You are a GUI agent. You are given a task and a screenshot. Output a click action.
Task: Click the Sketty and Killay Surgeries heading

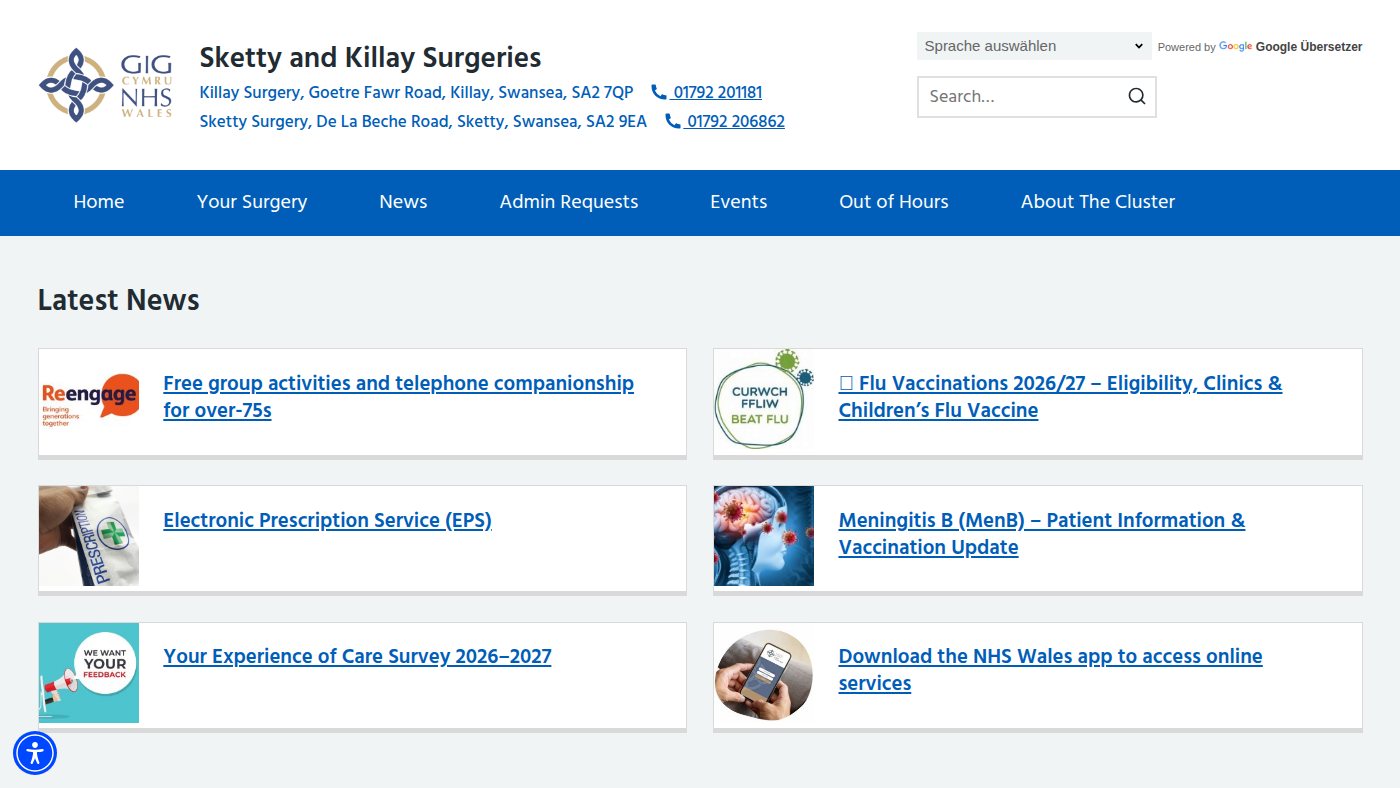click(370, 58)
